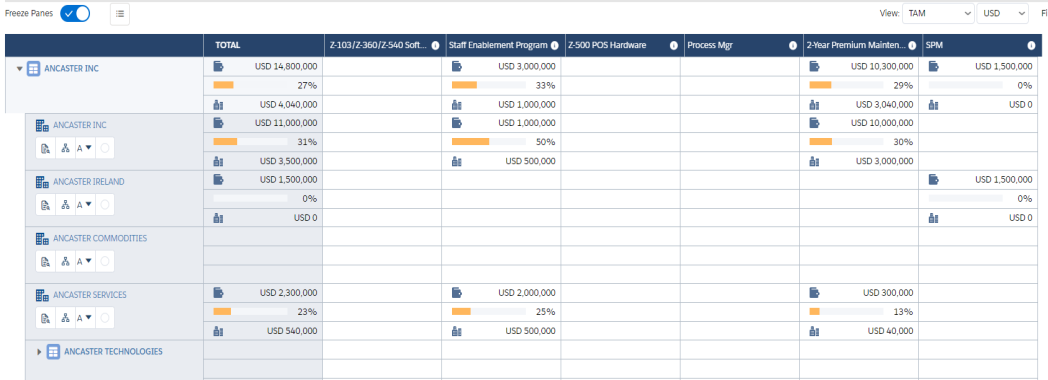Viewport: 1048px width, 380px height.
Task: Open the TAM view dropdown
Action: click(938, 13)
